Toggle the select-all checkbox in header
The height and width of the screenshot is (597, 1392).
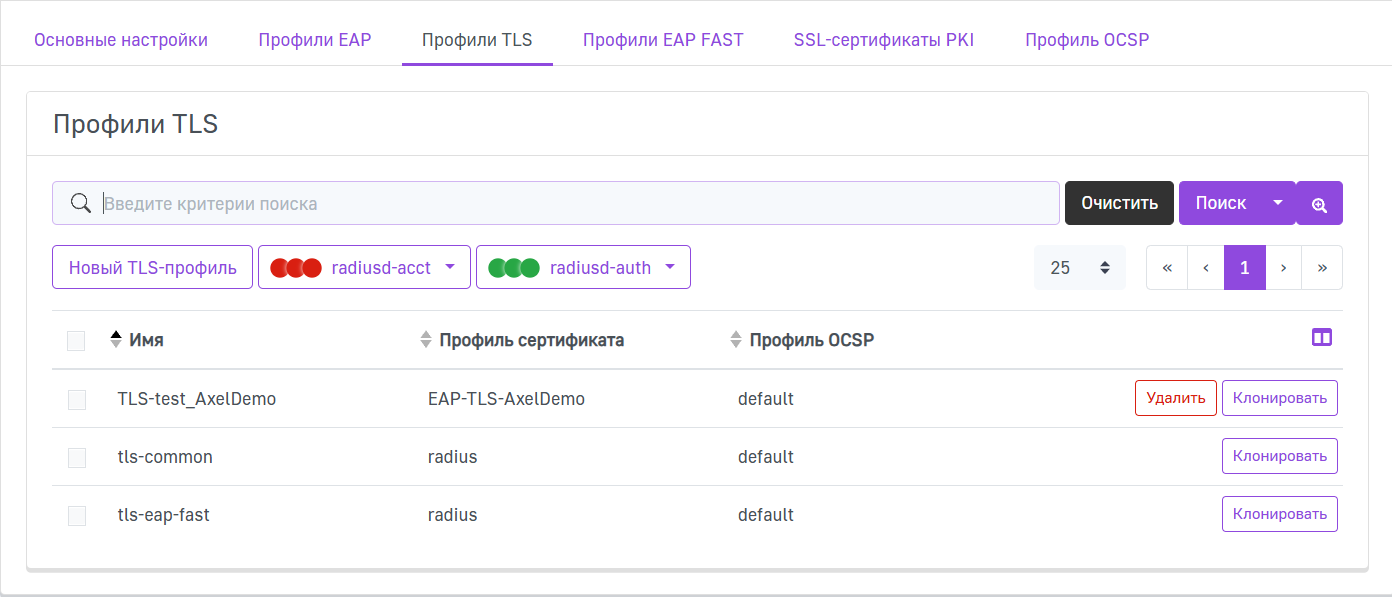pos(76,341)
